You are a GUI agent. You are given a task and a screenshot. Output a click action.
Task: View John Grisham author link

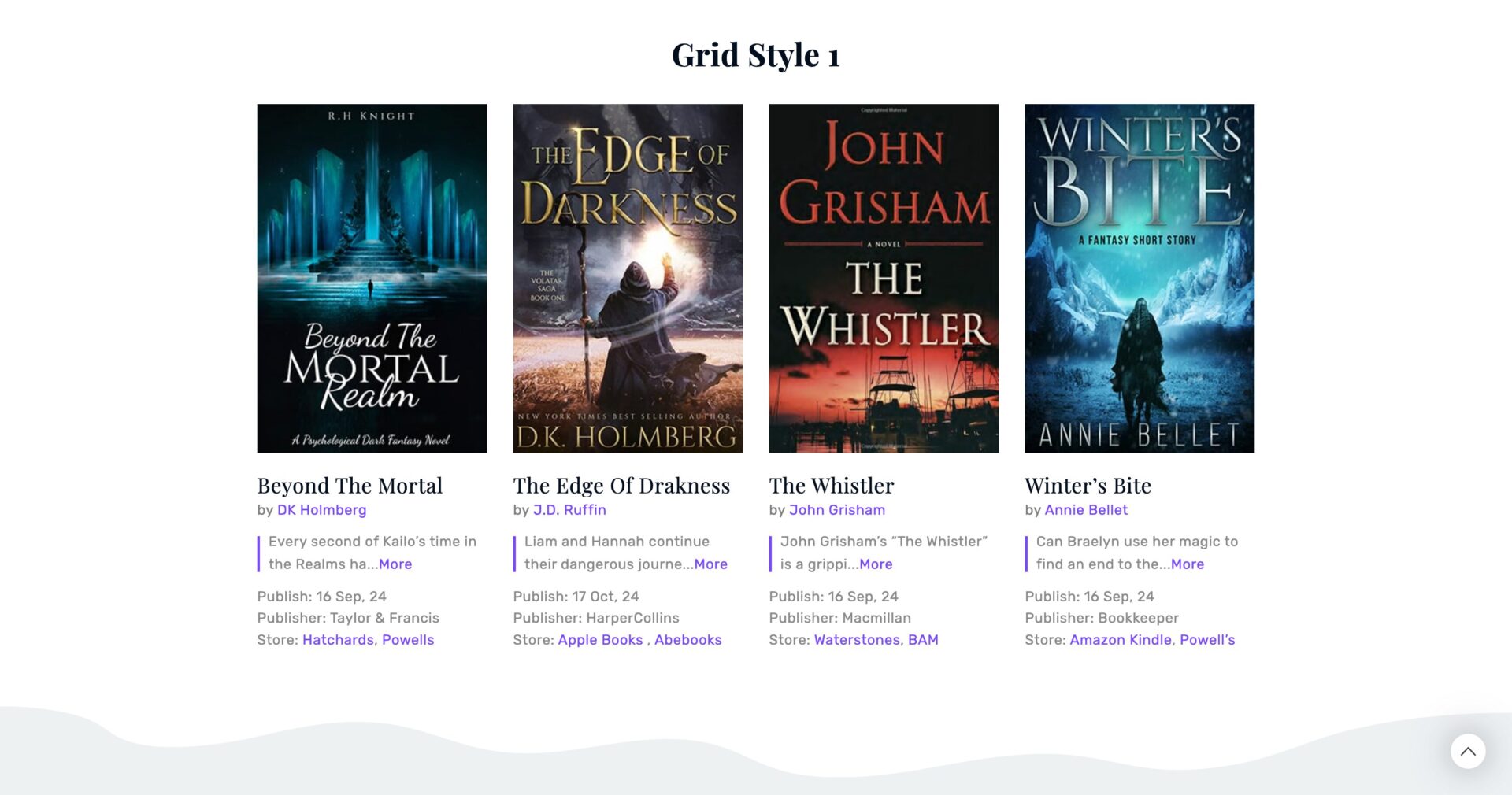pos(837,510)
